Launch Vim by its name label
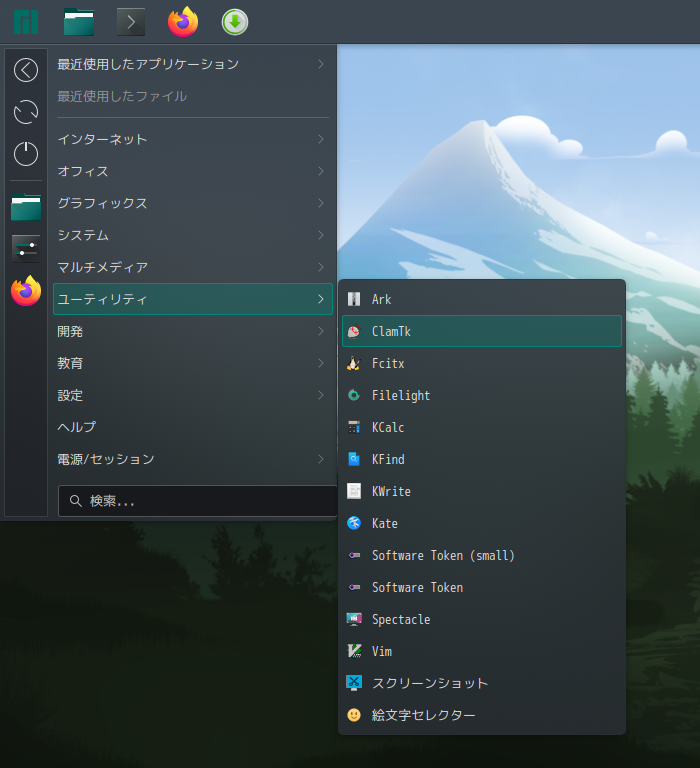The height and width of the screenshot is (768, 700). (x=382, y=651)
